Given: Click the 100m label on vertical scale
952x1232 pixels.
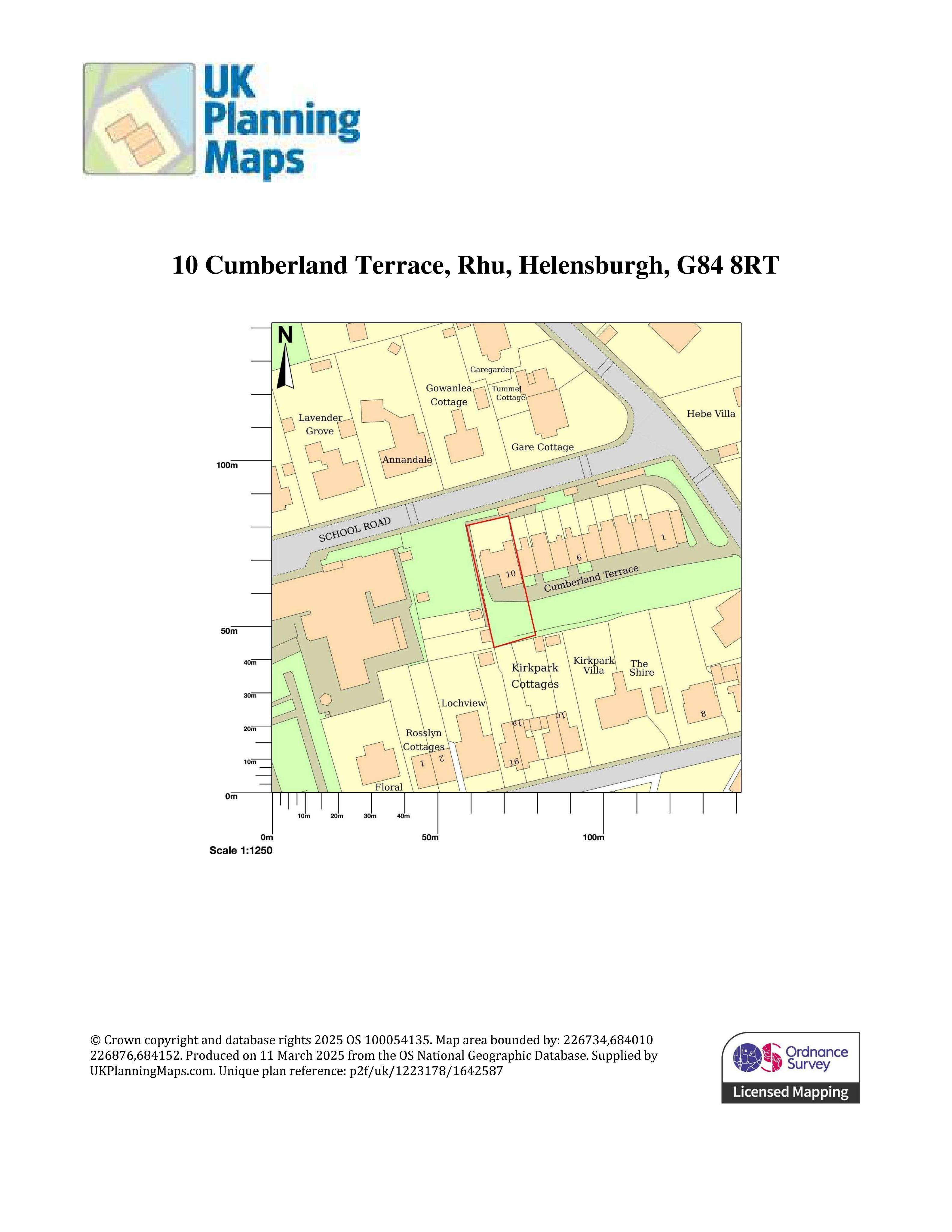Looking at the screenshot, I should tap(227, 465).
